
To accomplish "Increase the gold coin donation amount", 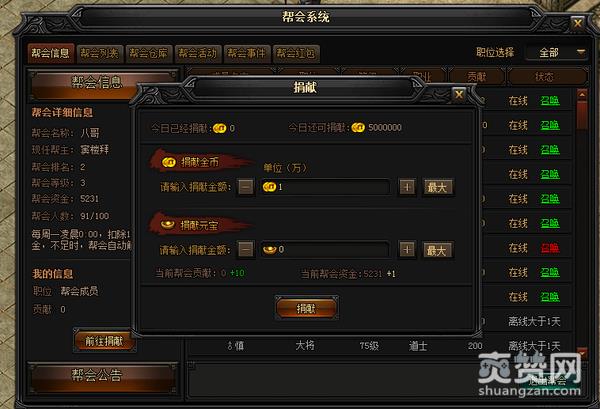I will pos(407,187).
